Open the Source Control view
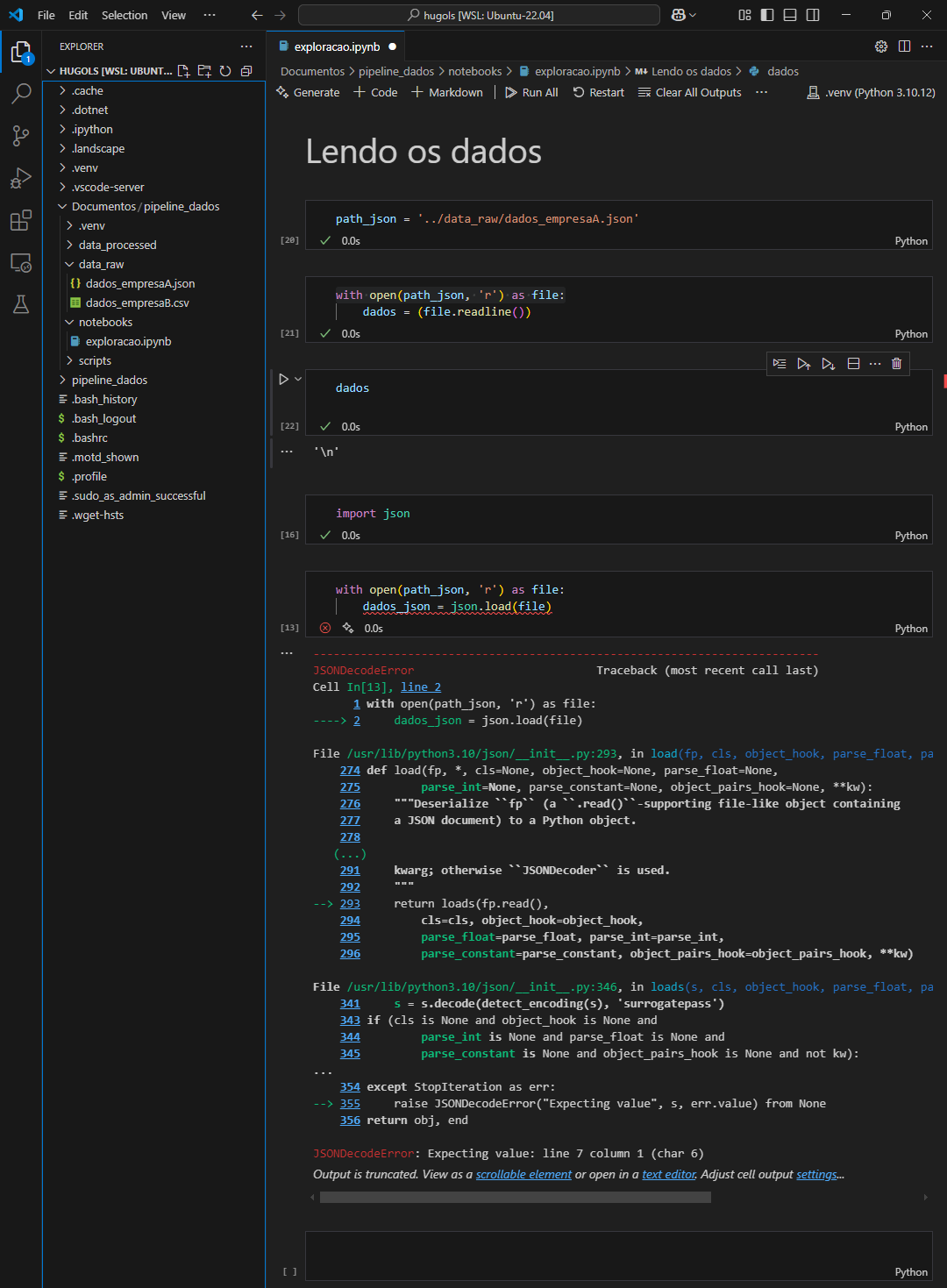 [x=21, y=135]
